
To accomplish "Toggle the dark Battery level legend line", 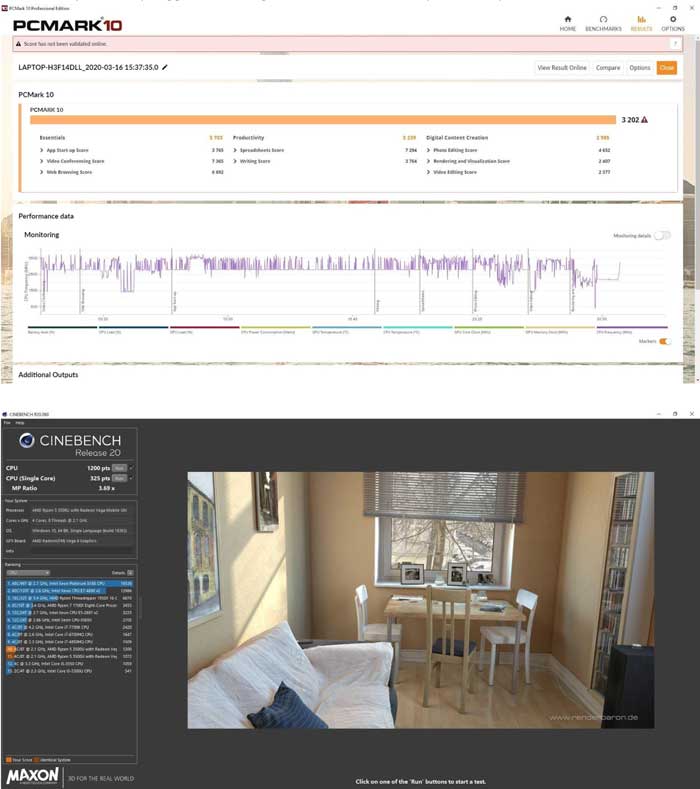I will 62,328.
